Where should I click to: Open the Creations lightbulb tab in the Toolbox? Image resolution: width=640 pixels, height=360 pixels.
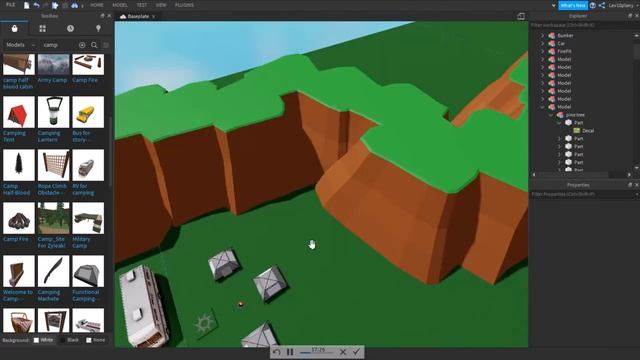98,29
